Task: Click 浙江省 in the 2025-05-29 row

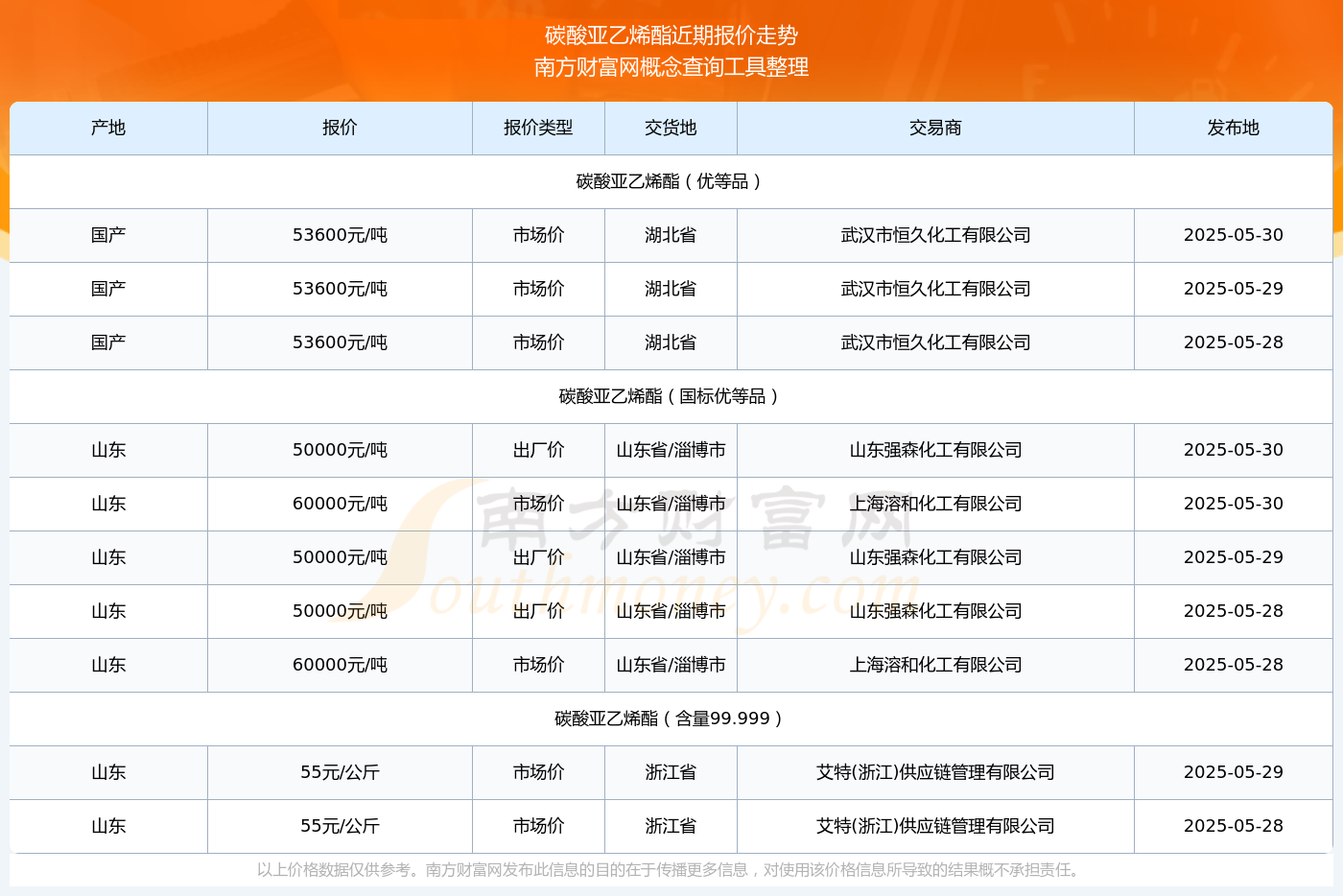Action: coord(671,772)
